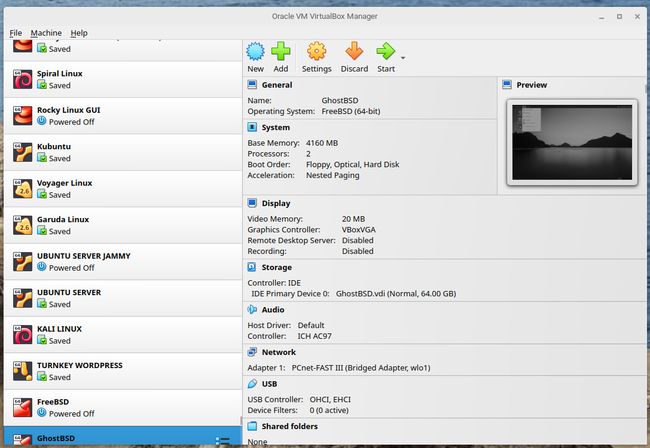
Task: Select the Rocky Linux GUI VM icon
Action: click(22, 116)
